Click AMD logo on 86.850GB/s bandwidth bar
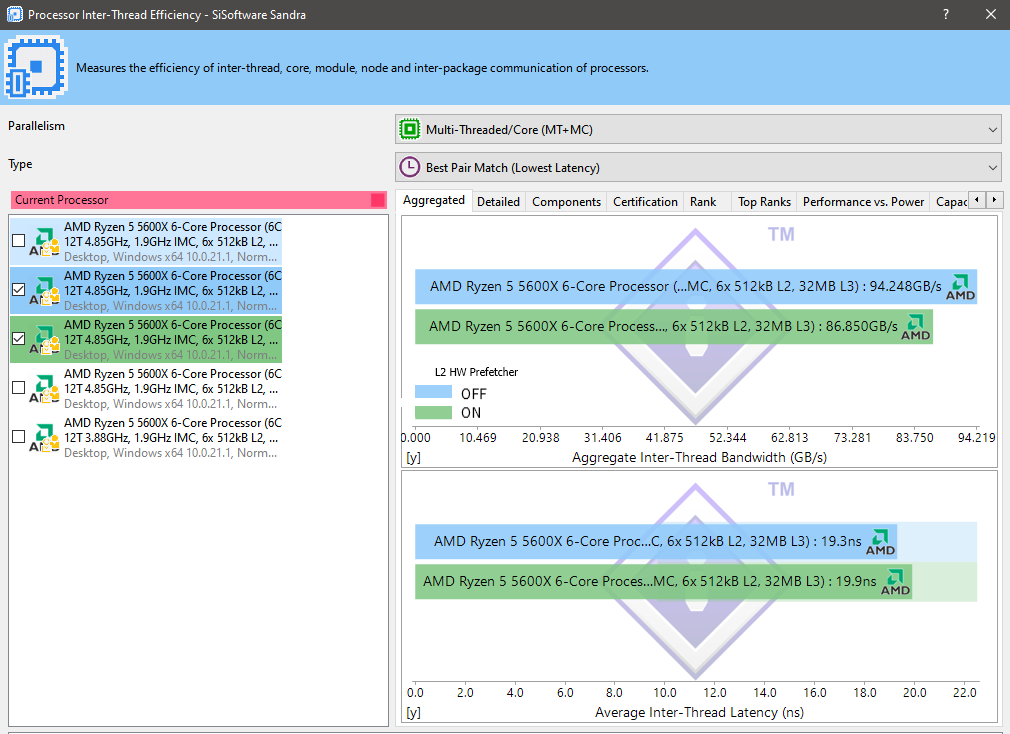 click(x=915, y=327)
